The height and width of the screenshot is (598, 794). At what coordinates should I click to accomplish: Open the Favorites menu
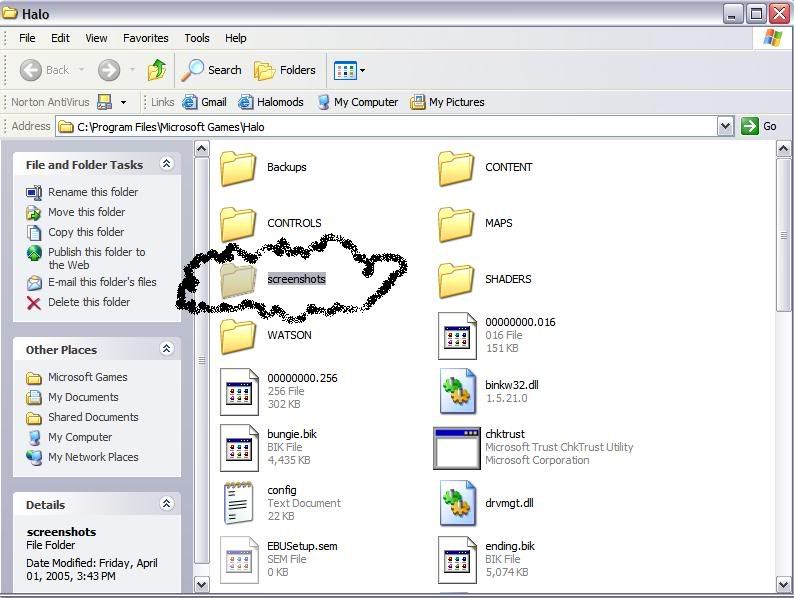coord(146,38)
